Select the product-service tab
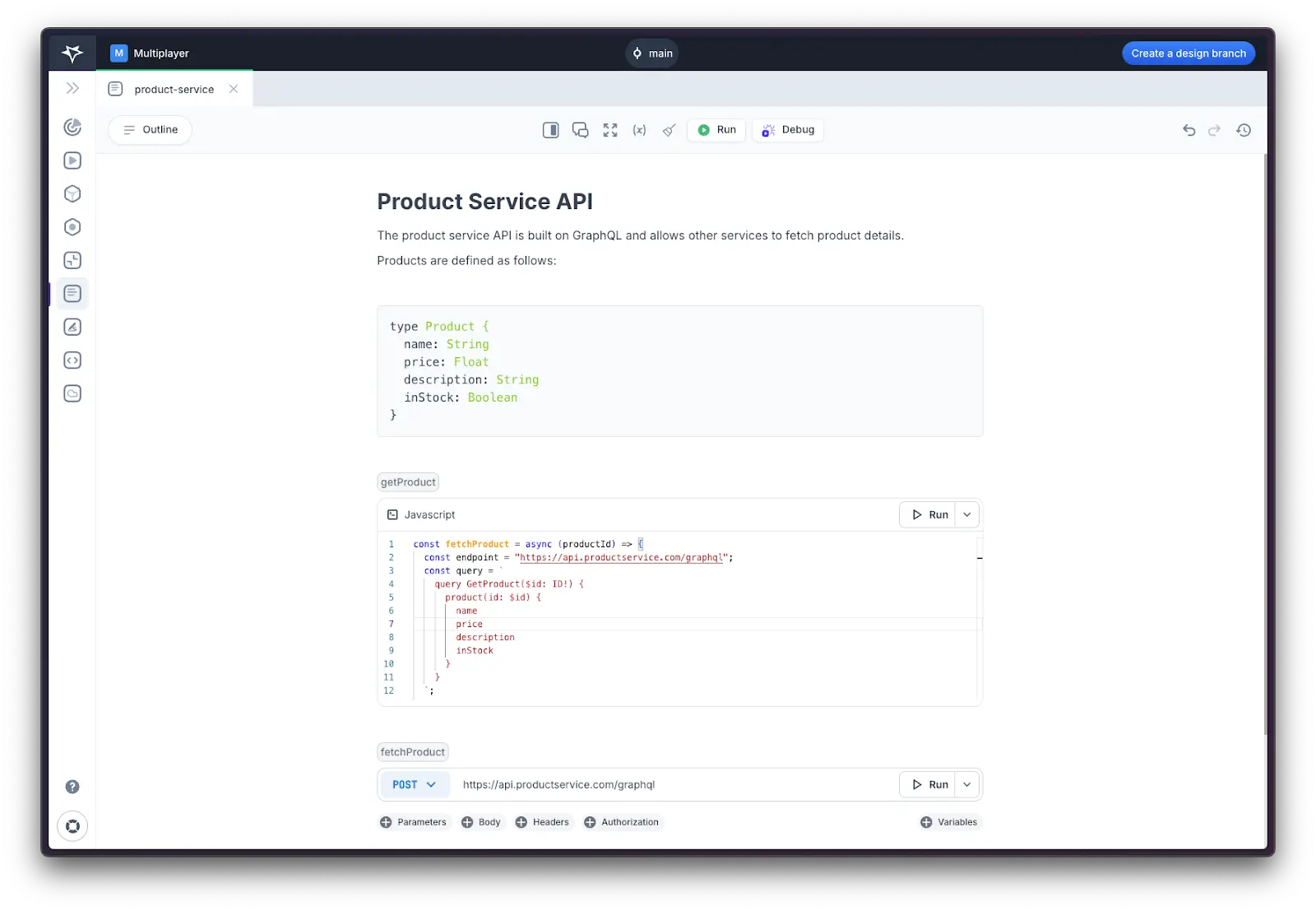 (x=174, y=89)
